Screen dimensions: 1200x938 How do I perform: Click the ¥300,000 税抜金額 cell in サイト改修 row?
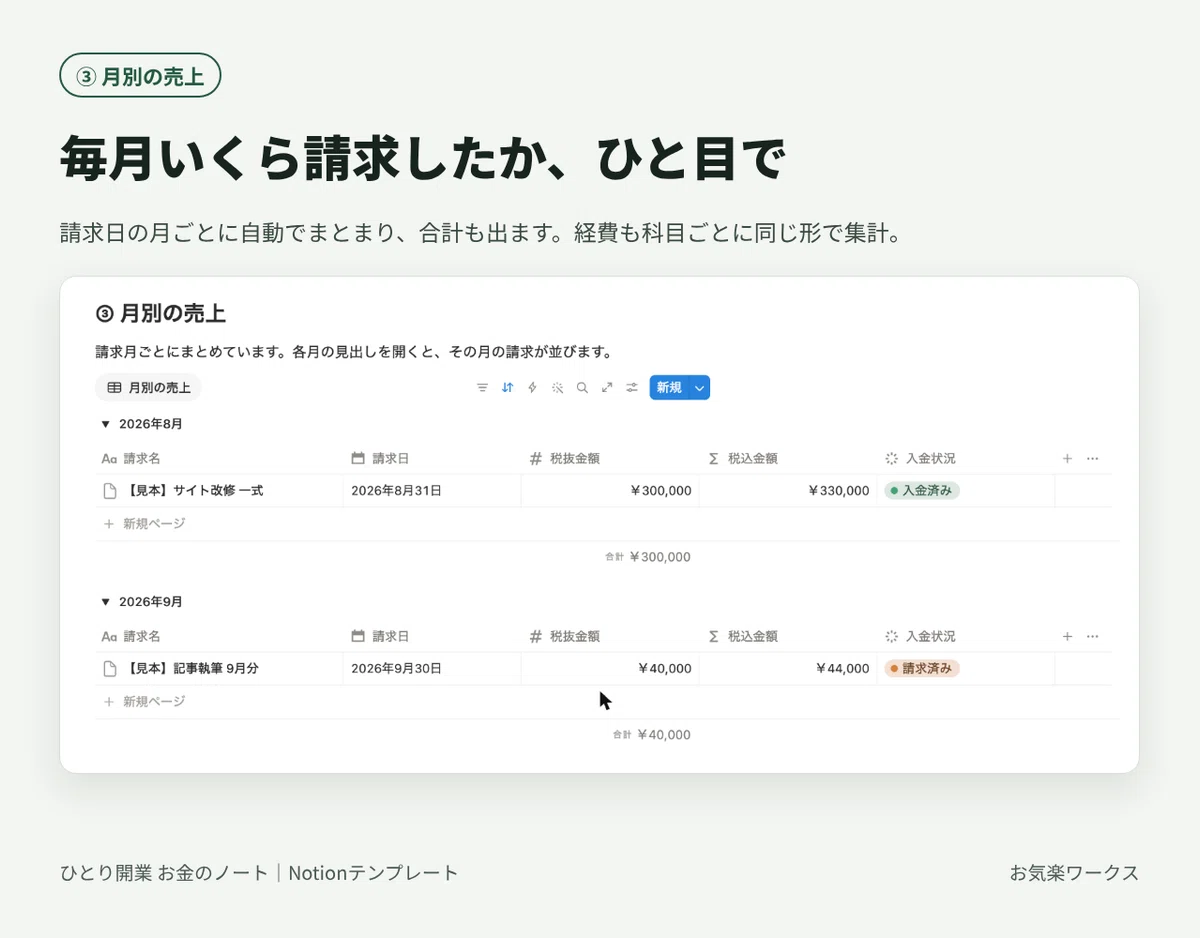pos(610,491)
